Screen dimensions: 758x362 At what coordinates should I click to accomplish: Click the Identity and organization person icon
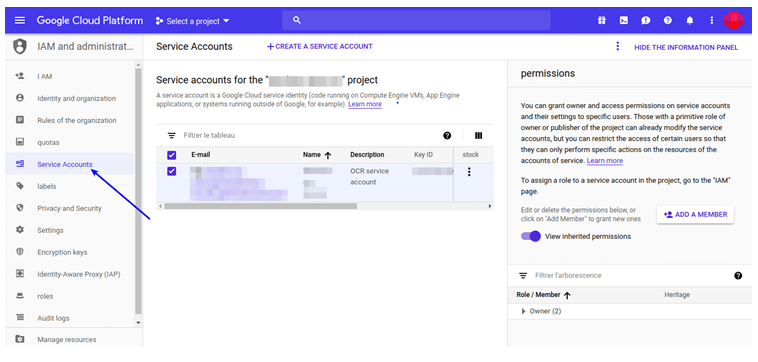tap(20, 98)
